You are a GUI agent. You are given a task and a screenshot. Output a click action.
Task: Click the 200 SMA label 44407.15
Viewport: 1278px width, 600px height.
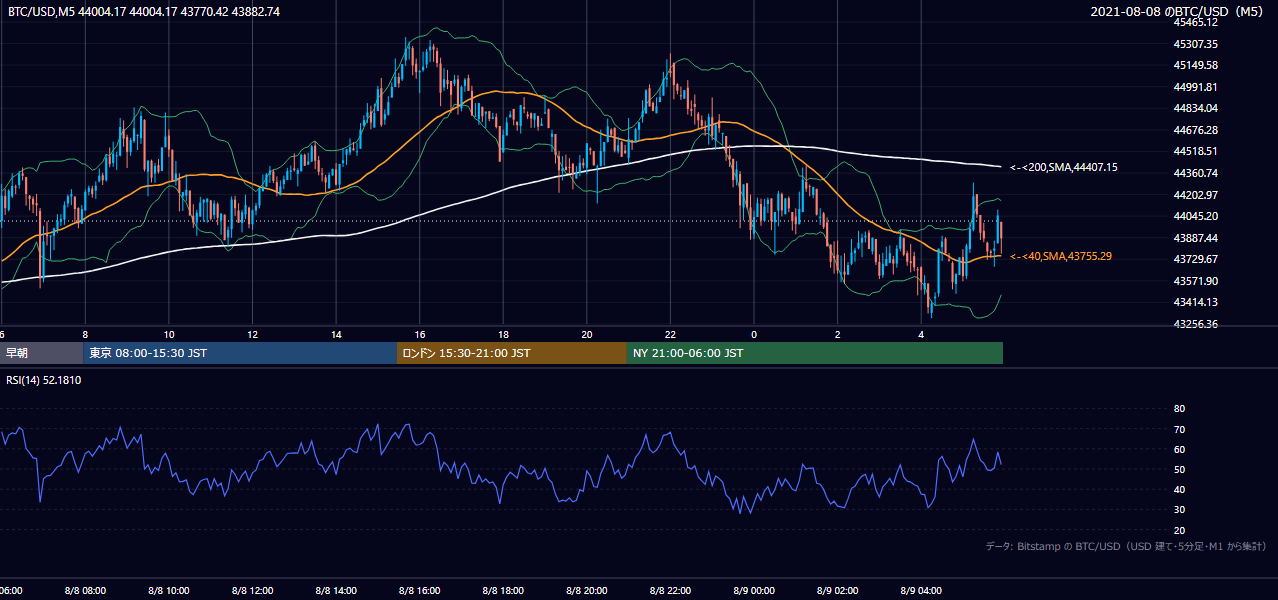click(1063, 167)
